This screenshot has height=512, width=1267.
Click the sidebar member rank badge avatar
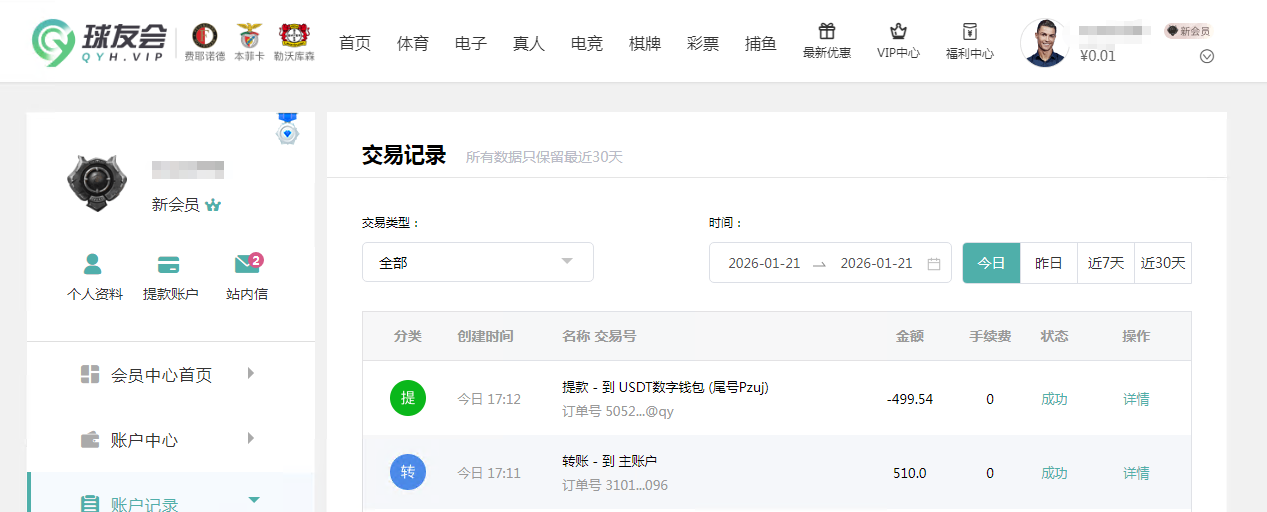click(x=97, y=183)
